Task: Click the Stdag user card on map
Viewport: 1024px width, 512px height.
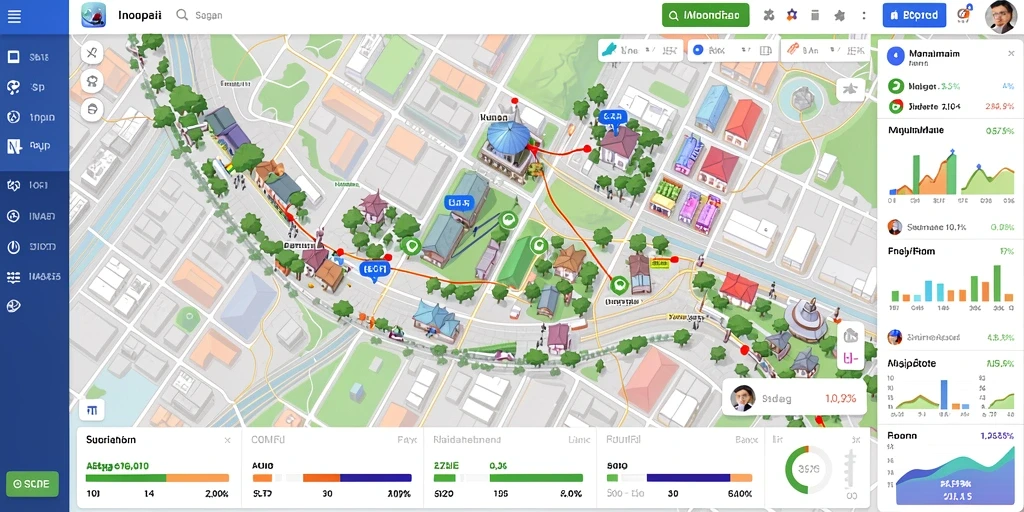Action: tap(794, 398)
